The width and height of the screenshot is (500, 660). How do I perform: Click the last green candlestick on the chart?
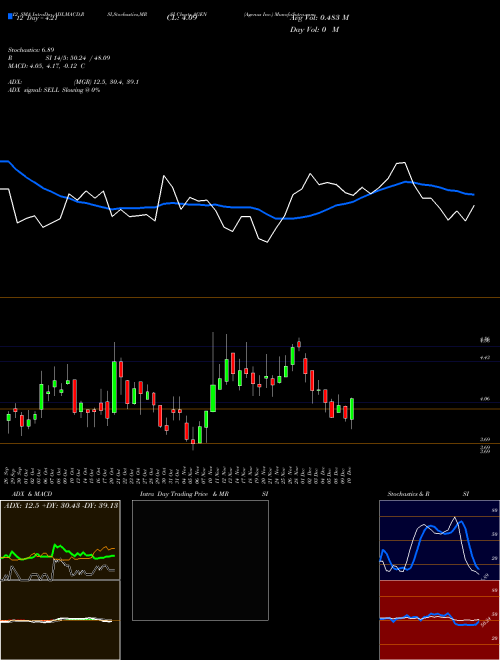pyautogui.click(x=352, y=409)
